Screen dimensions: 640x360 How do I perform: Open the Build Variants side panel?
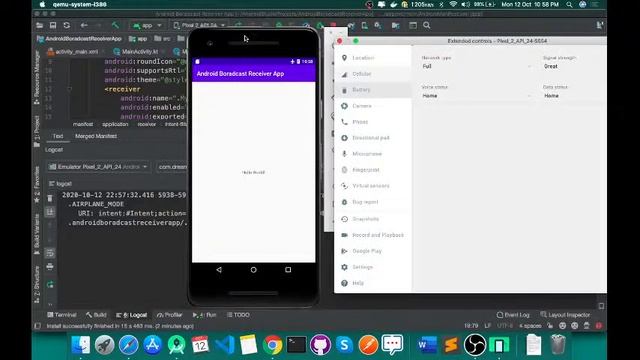point(37,233)
